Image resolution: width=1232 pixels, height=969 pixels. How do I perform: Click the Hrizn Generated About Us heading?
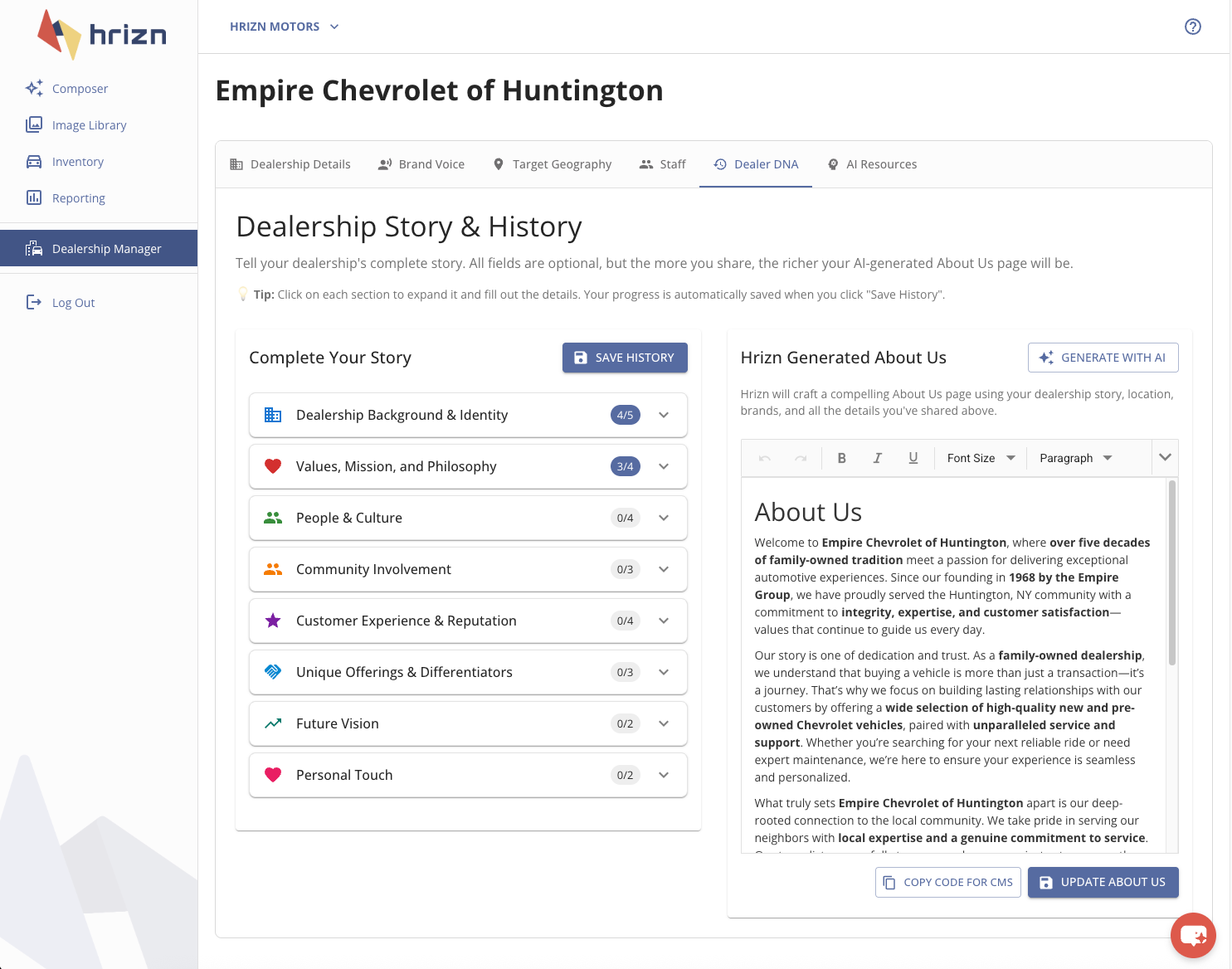coord(843,358)
